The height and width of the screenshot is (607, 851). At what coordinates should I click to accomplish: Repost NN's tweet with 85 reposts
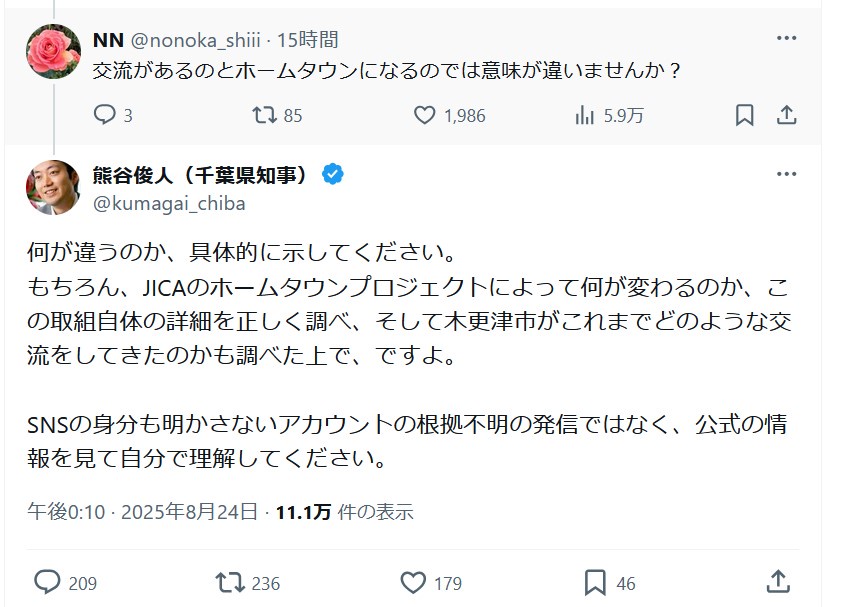264,115
